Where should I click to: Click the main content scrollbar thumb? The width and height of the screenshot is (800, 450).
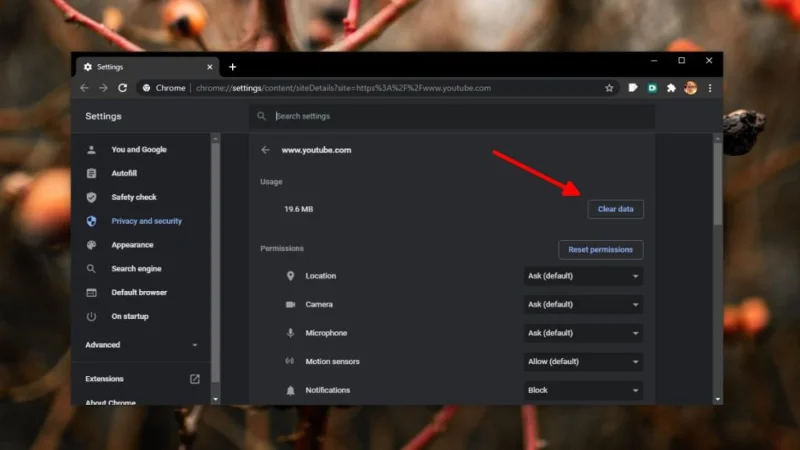coord(717,184)
